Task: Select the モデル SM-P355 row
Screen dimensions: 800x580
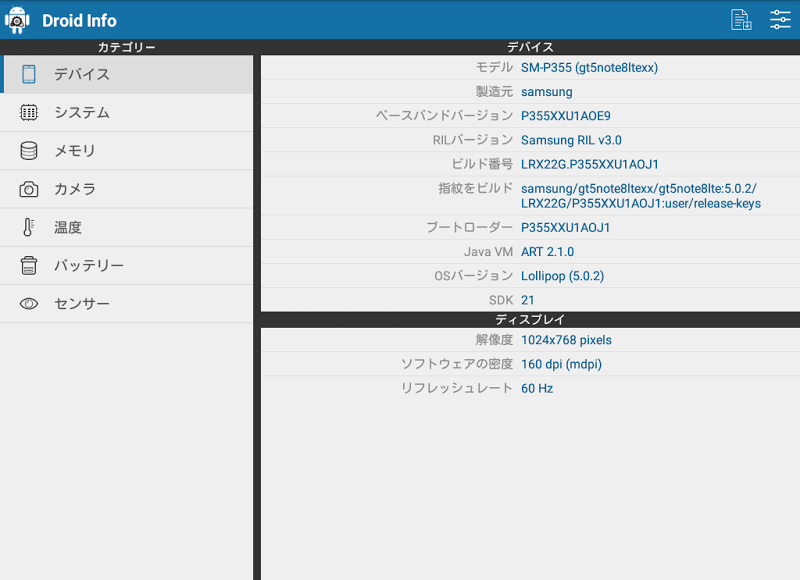Action: coord(530,68)
